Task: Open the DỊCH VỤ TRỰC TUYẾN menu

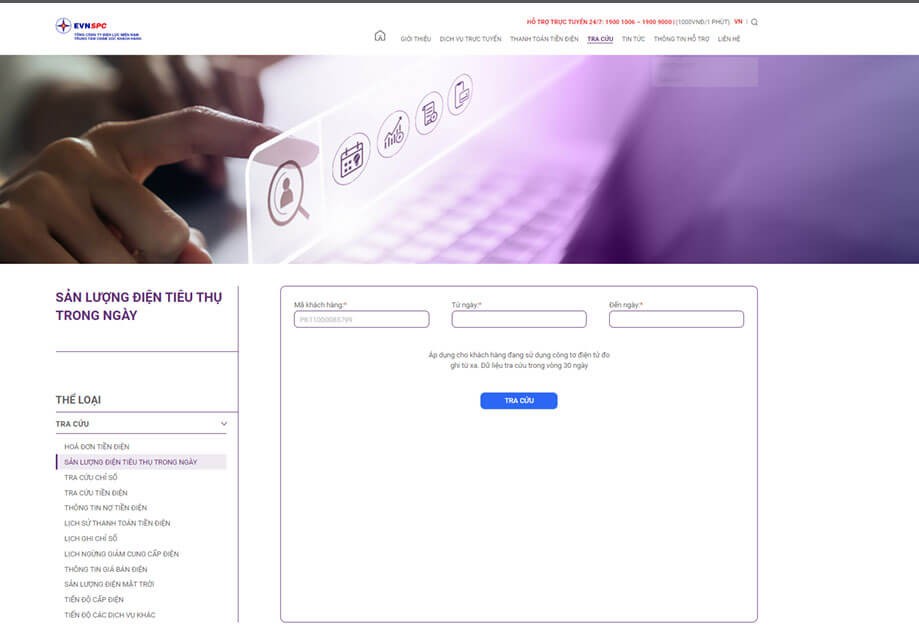Action: (x=470, y=39)
